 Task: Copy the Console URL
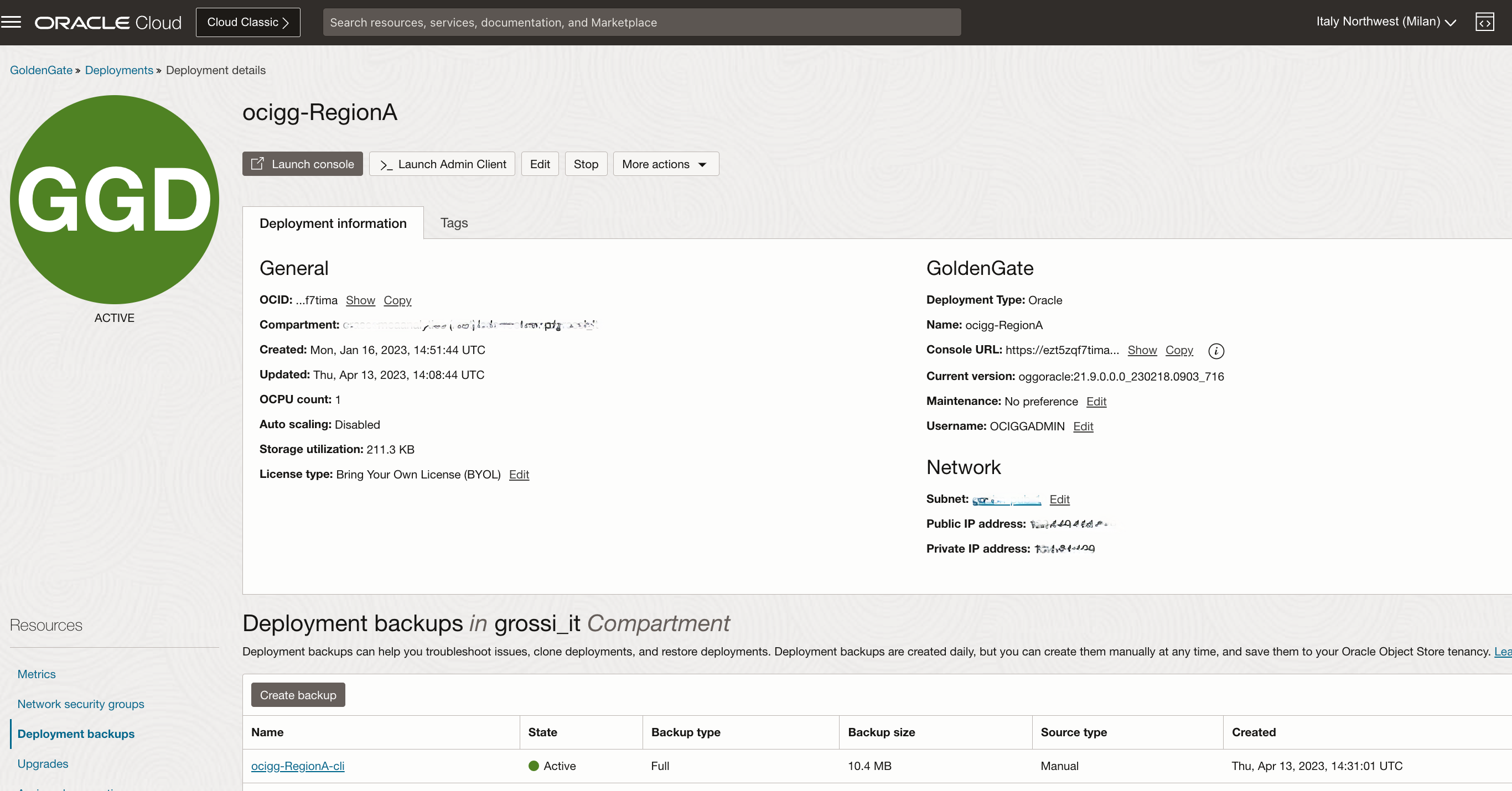(1179, 350)
